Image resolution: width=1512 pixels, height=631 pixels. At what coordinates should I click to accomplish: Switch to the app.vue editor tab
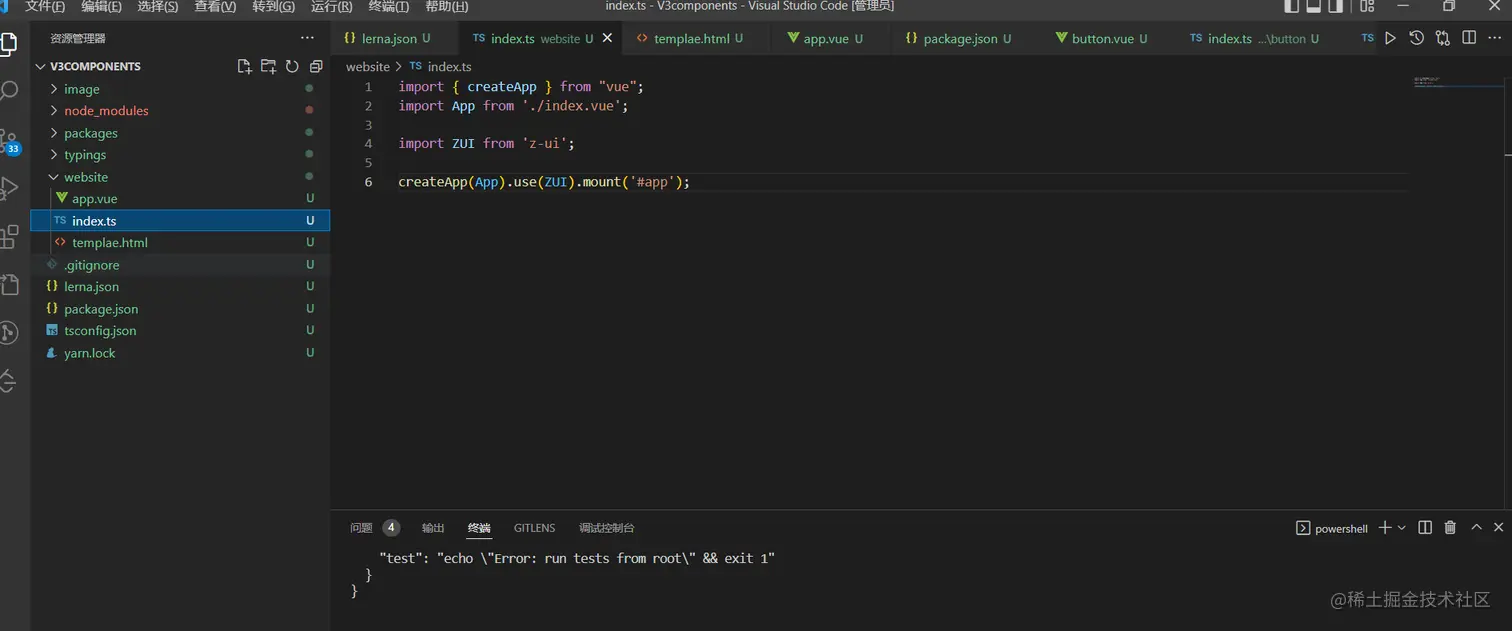832,38
